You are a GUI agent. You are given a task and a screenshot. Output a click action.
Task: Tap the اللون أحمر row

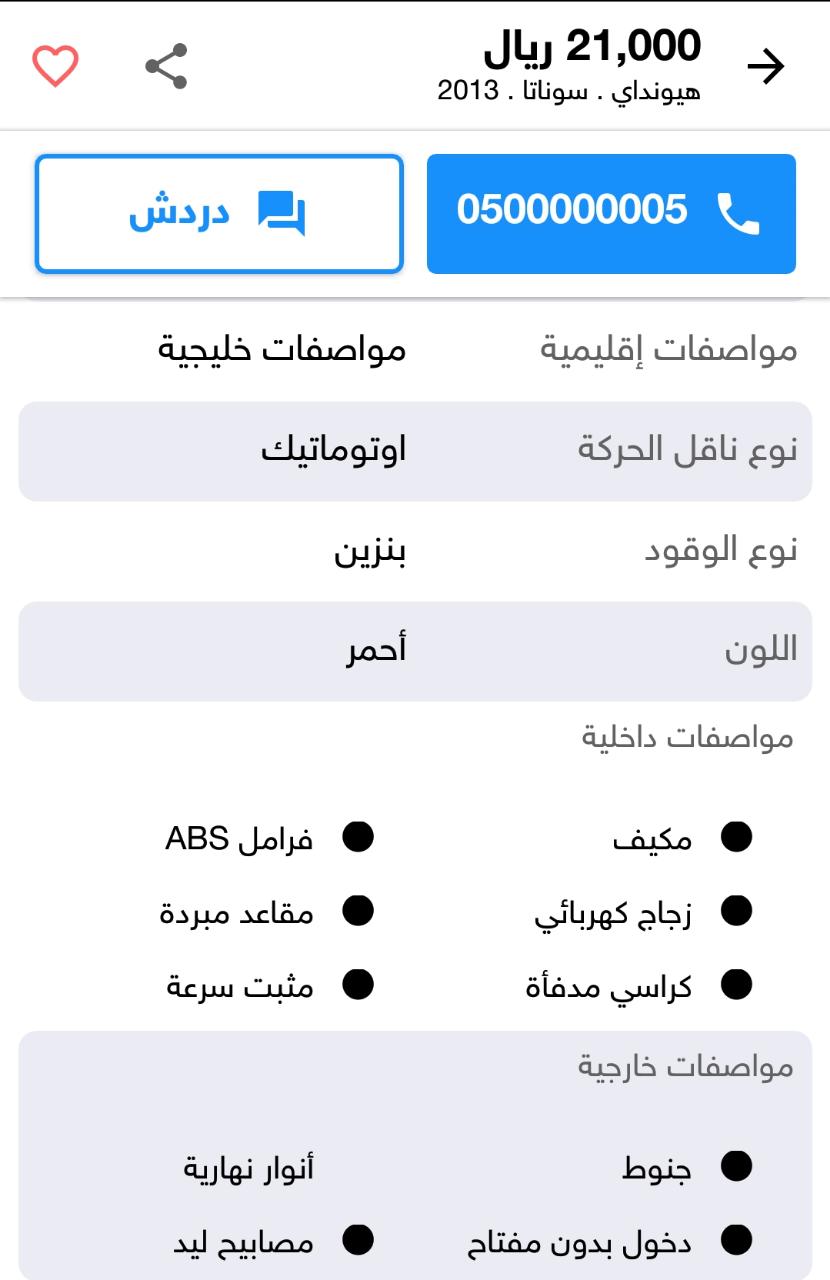(415, 651)
